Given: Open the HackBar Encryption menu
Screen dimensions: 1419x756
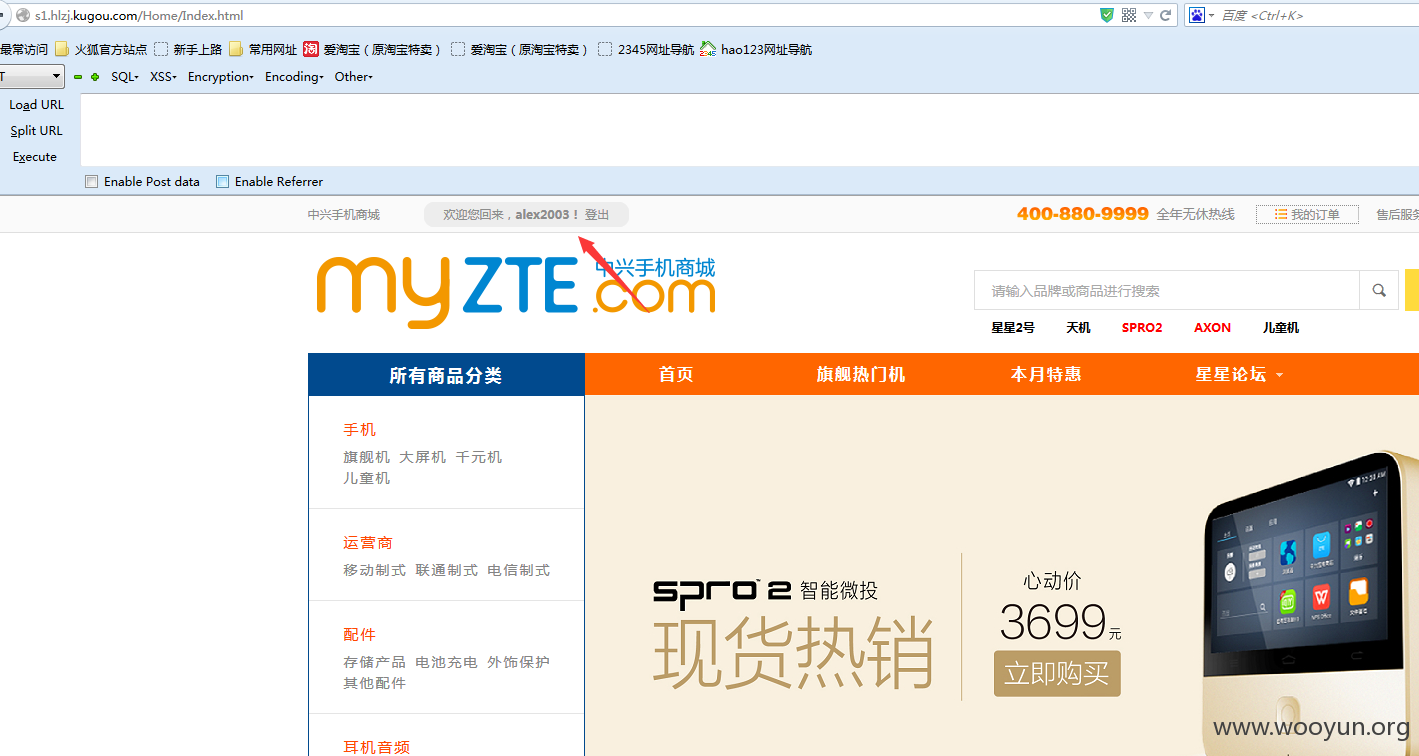Looking at the screenshot, I should pos(221,77).
